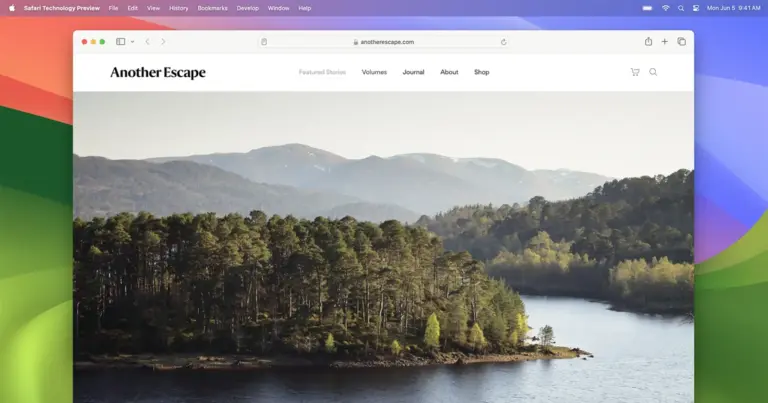Open the Featured Stories link
768x403 pixels.
(x=322, y=72)
